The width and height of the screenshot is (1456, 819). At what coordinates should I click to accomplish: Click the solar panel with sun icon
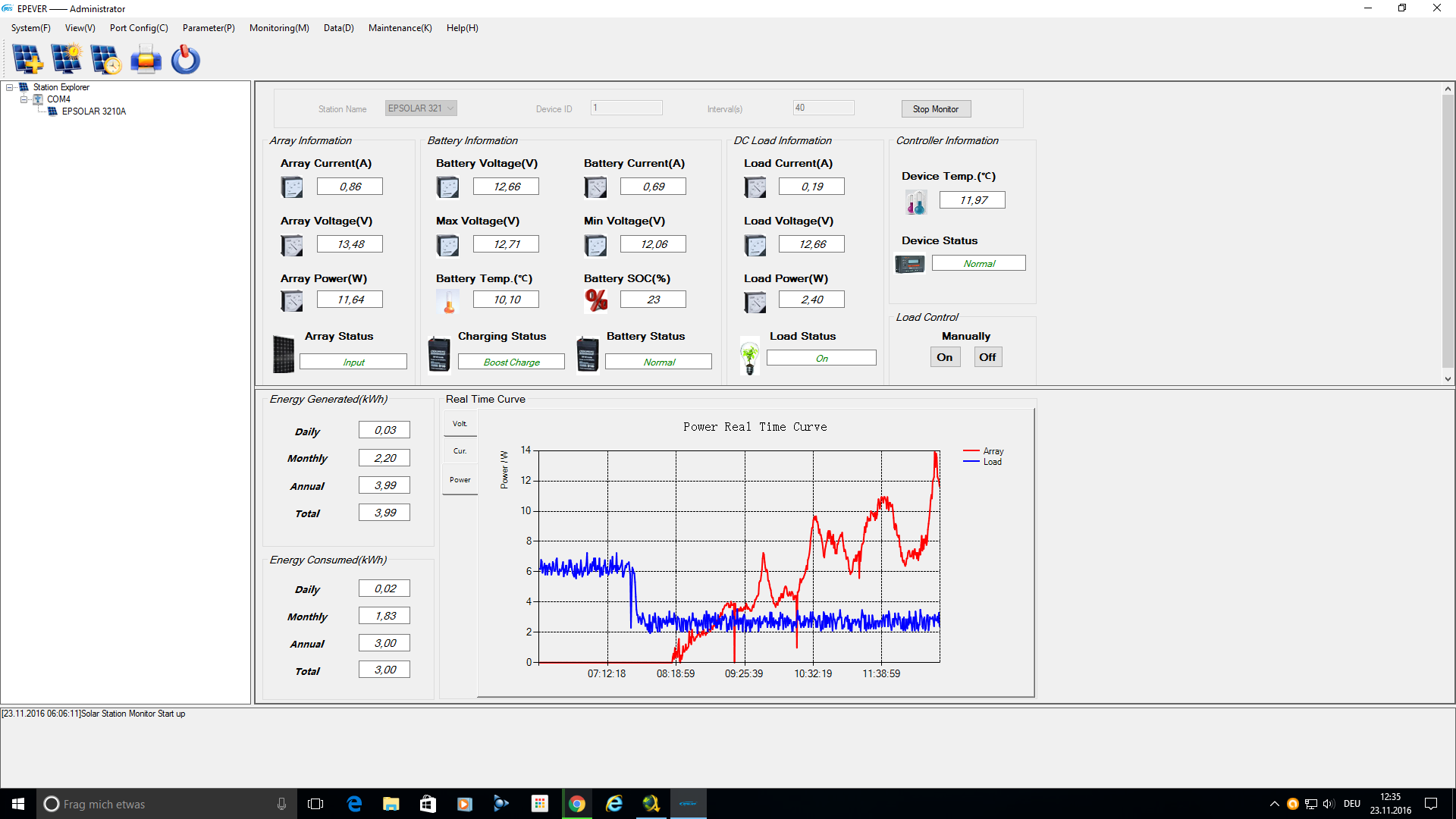click(x=67, y=59)
